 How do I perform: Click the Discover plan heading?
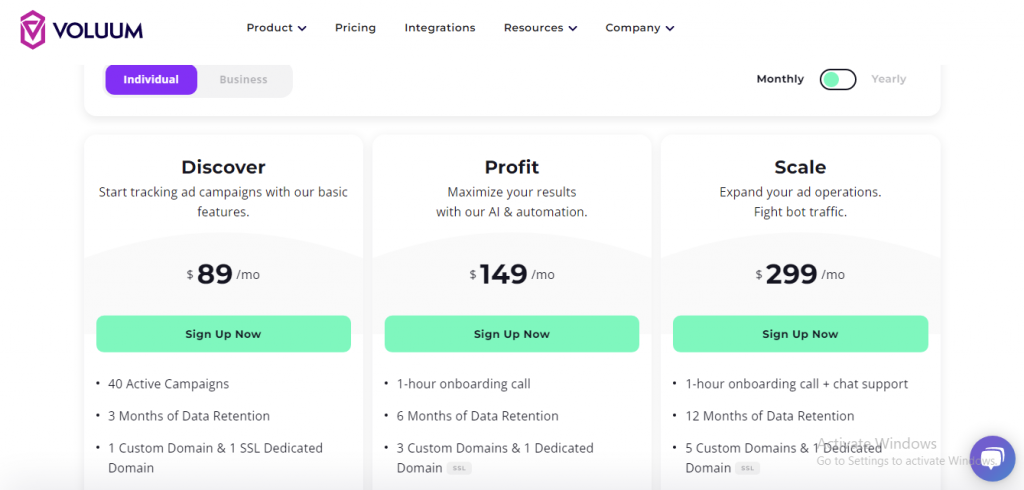[223, 167]
